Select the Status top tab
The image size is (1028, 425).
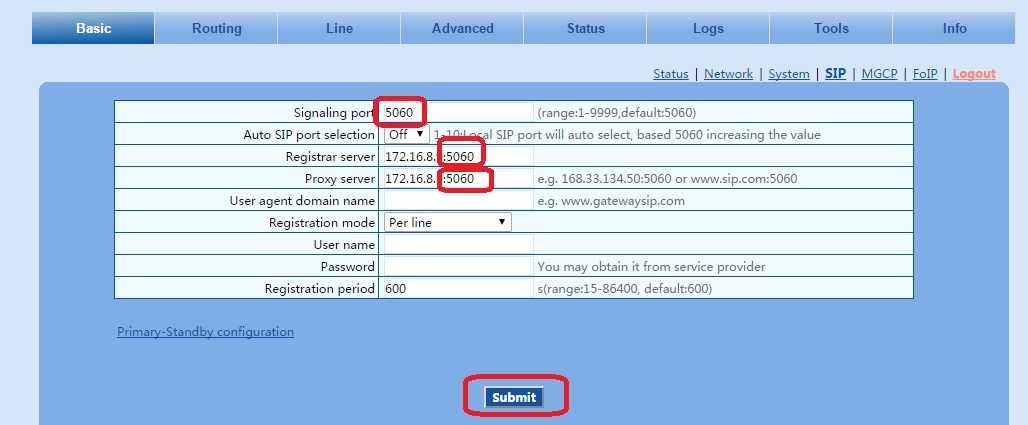pyautogui.click(x=585, y=28)
